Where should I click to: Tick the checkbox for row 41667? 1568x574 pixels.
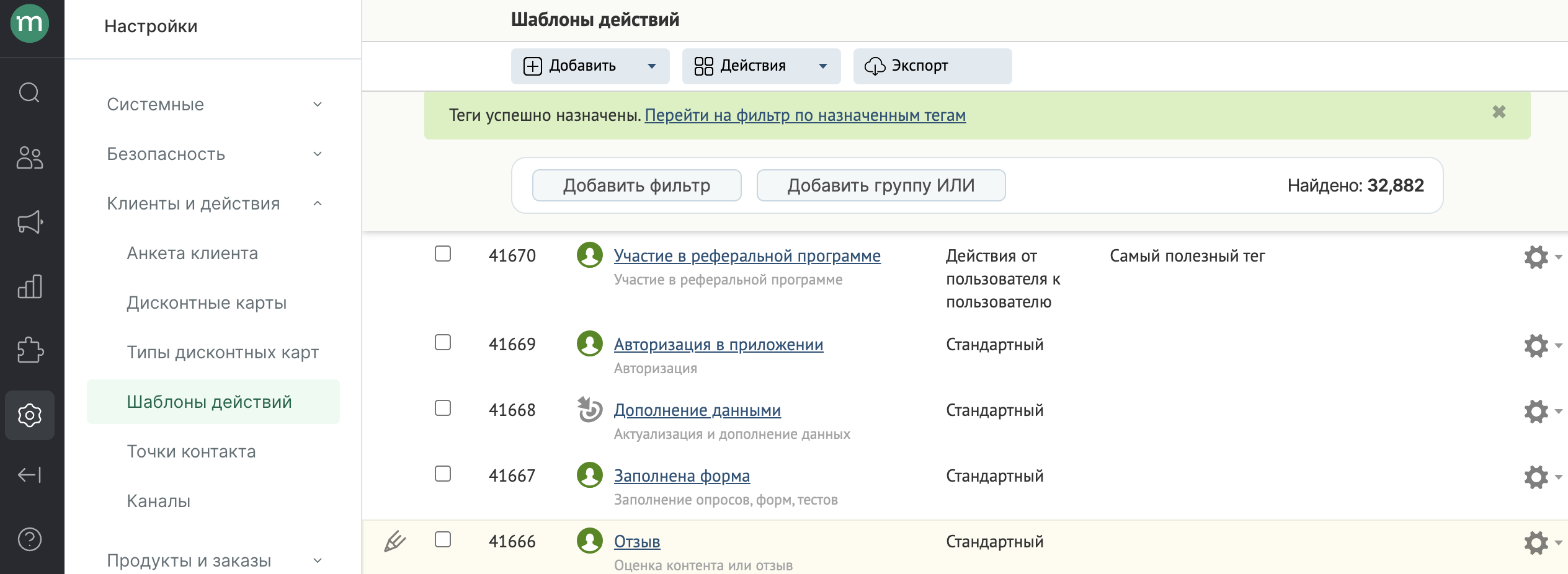[x=443, y=474]
